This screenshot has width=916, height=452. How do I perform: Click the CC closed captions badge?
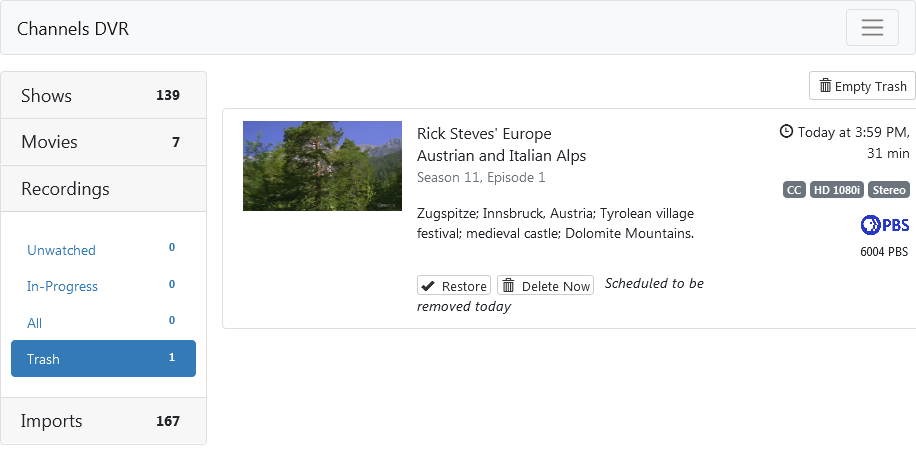click(794, 190)
